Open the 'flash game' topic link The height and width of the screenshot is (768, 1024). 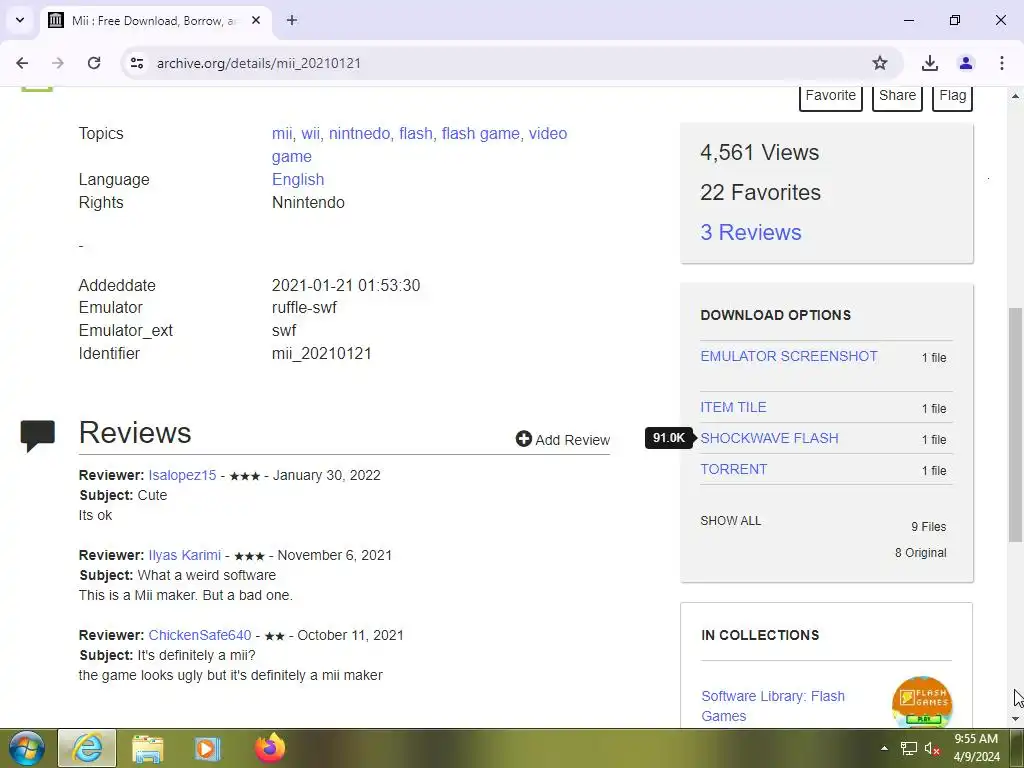tap(481, 133)
